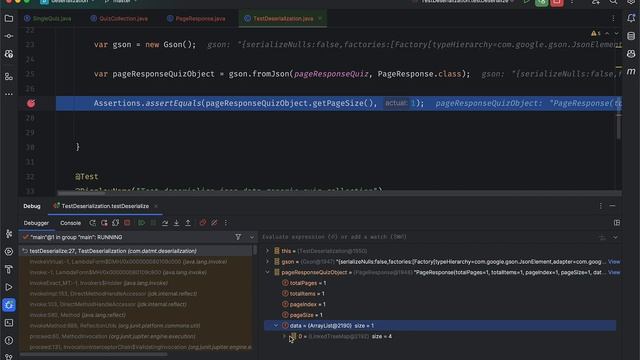
Task: Filter frames with the funnel icon
Action: click(x=238, y=237)
